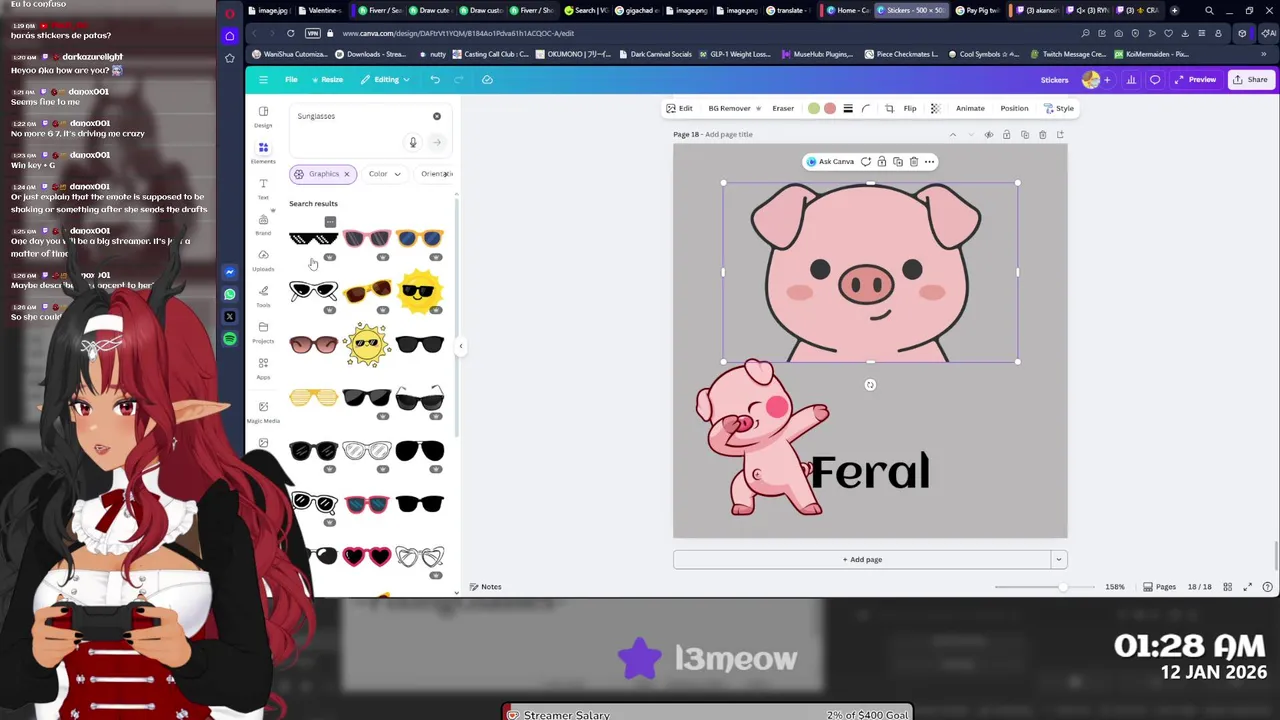Start voice search with microphone icon

[412, 142]
